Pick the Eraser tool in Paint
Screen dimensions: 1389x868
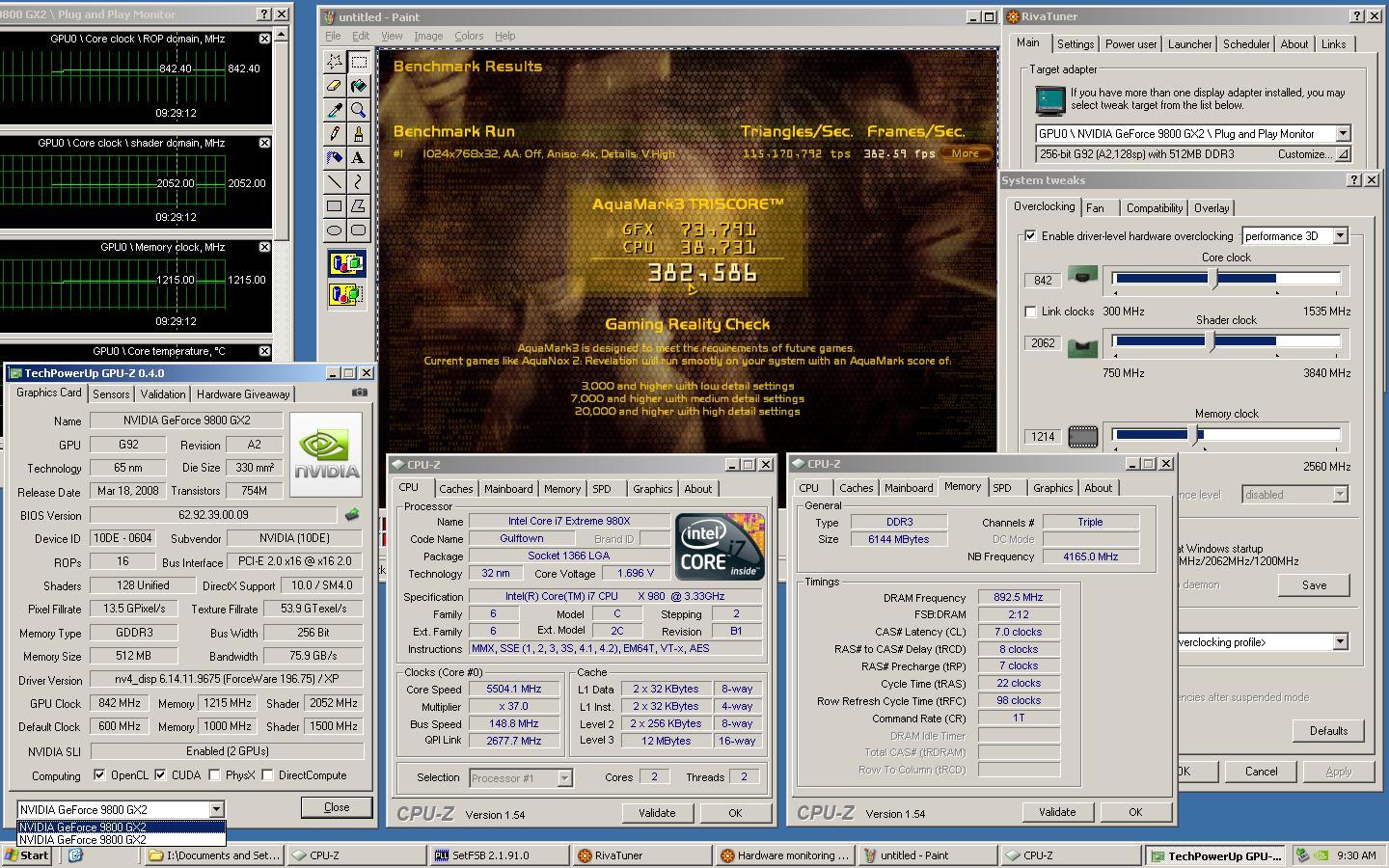pyautogui.click(x=334, y=86)
